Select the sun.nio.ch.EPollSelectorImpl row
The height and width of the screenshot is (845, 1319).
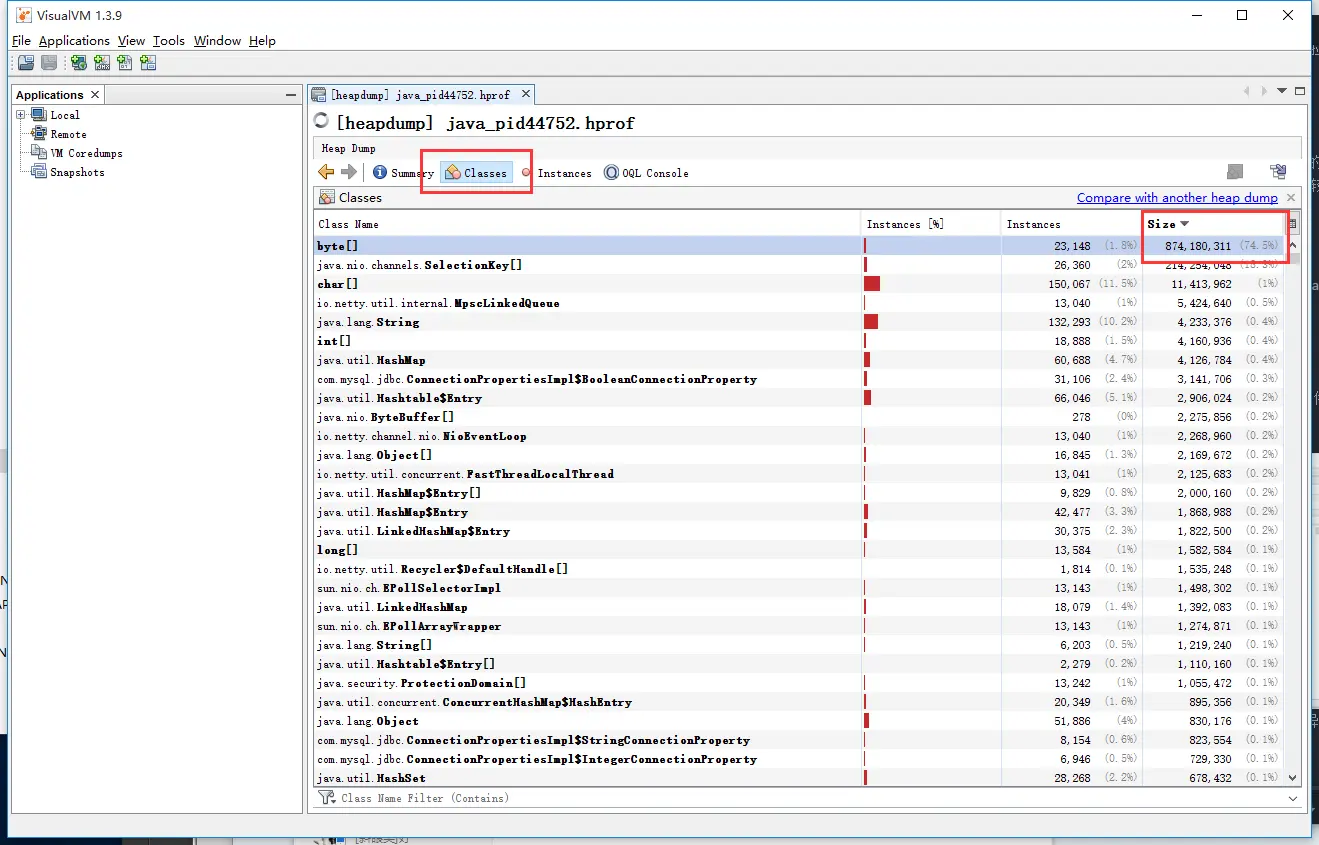click(x=799, y=588)
